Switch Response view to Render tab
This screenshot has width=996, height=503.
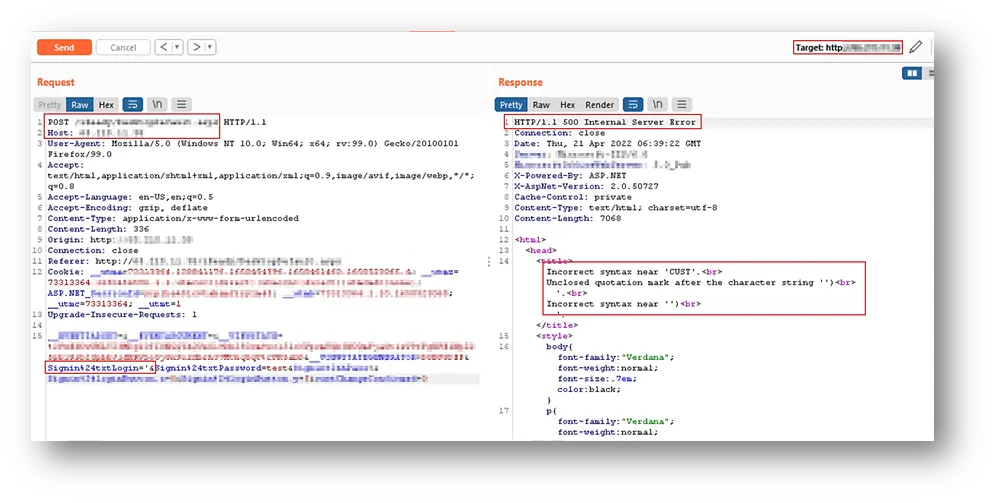click(x=600, y=104)
